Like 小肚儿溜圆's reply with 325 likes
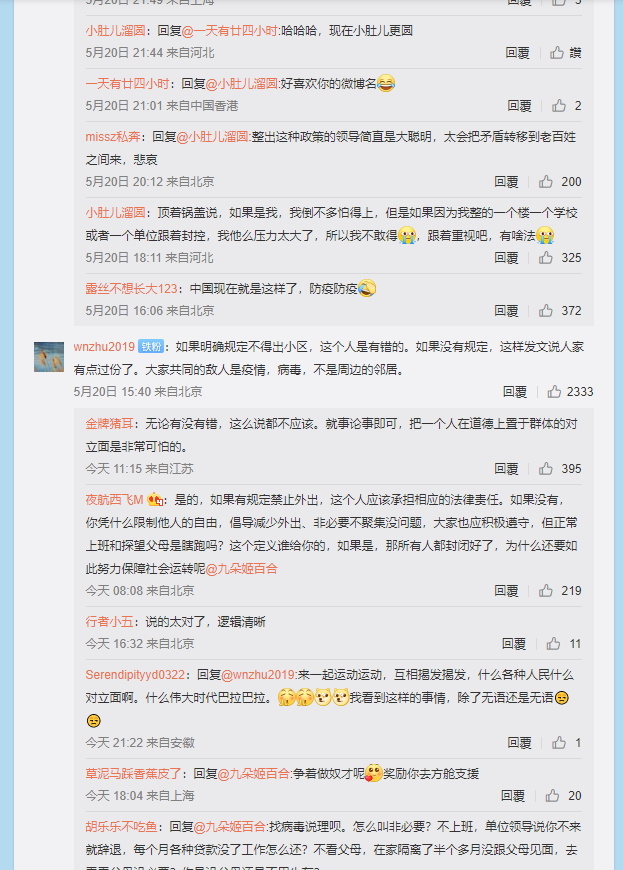The width and height of the screenshot is (623, 870). click(x=545, y=257)
